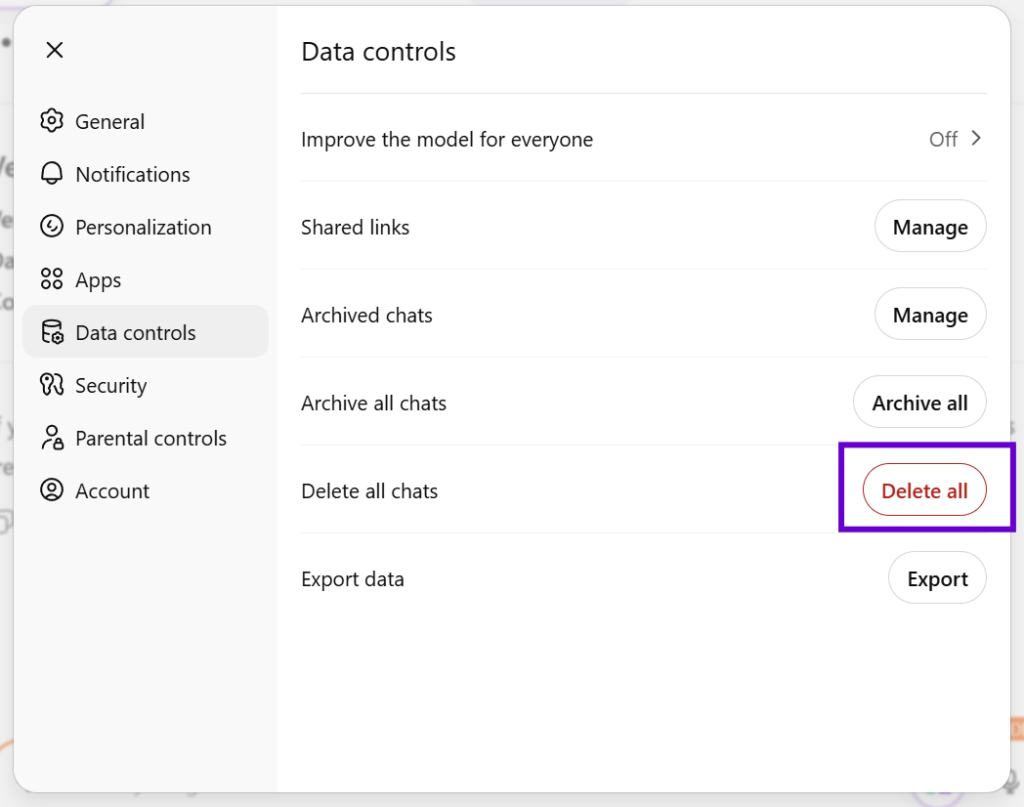Screen dimensions: 1024x807
Task: Export your data
Action: [x=937, y=578]
